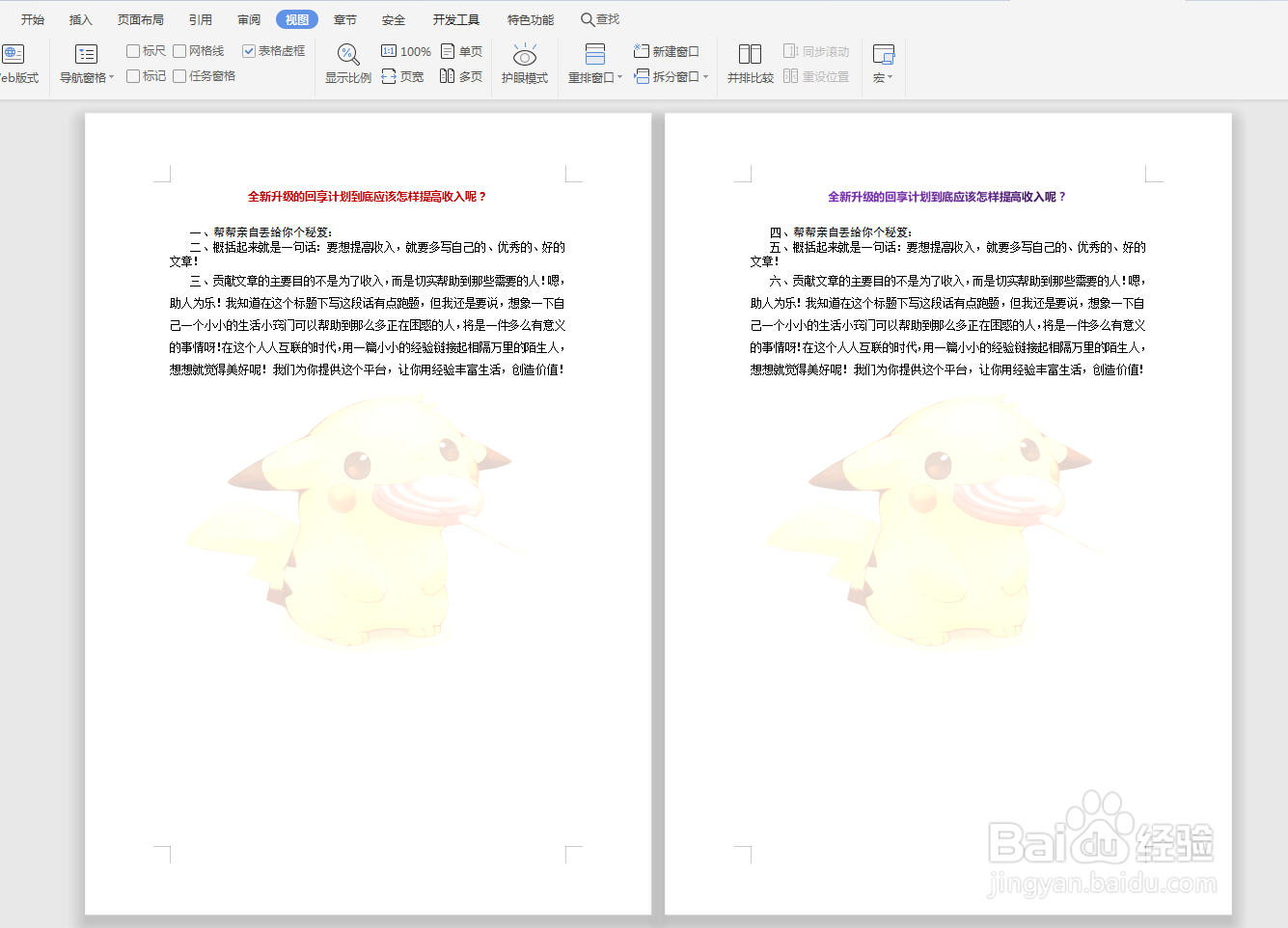Click the macro (宏) icon
Screen dimensions: 1288x928
pyautogui.click(x=884, y=54)
